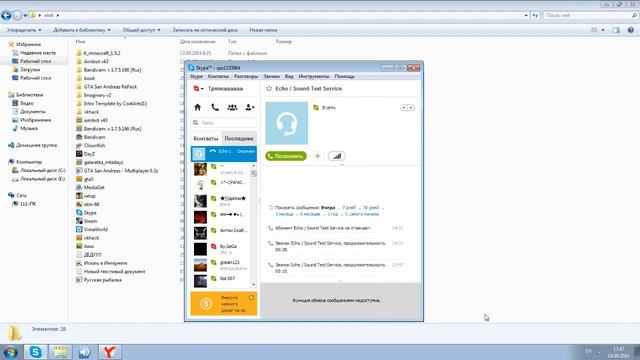Open the Explorer view options dropdown arrow
The width and height of the screenshot is (640, 360).
603,30
